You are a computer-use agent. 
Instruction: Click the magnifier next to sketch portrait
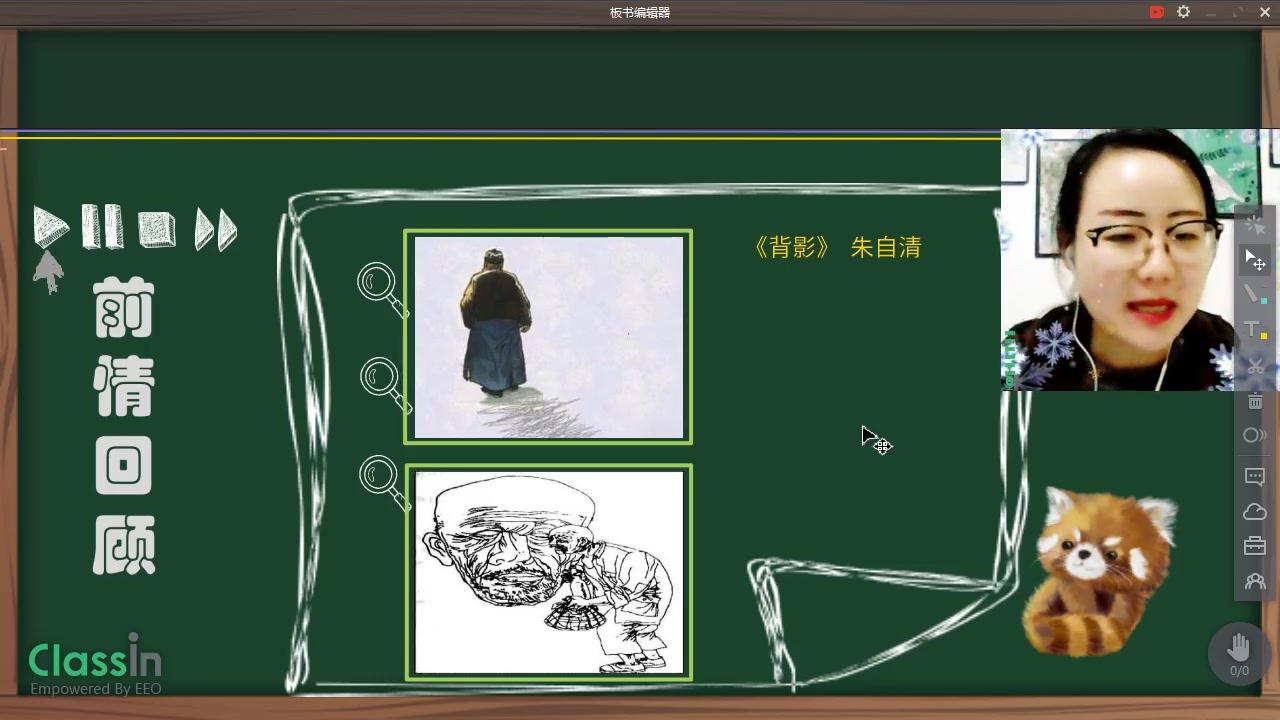[x=384, y=482]
